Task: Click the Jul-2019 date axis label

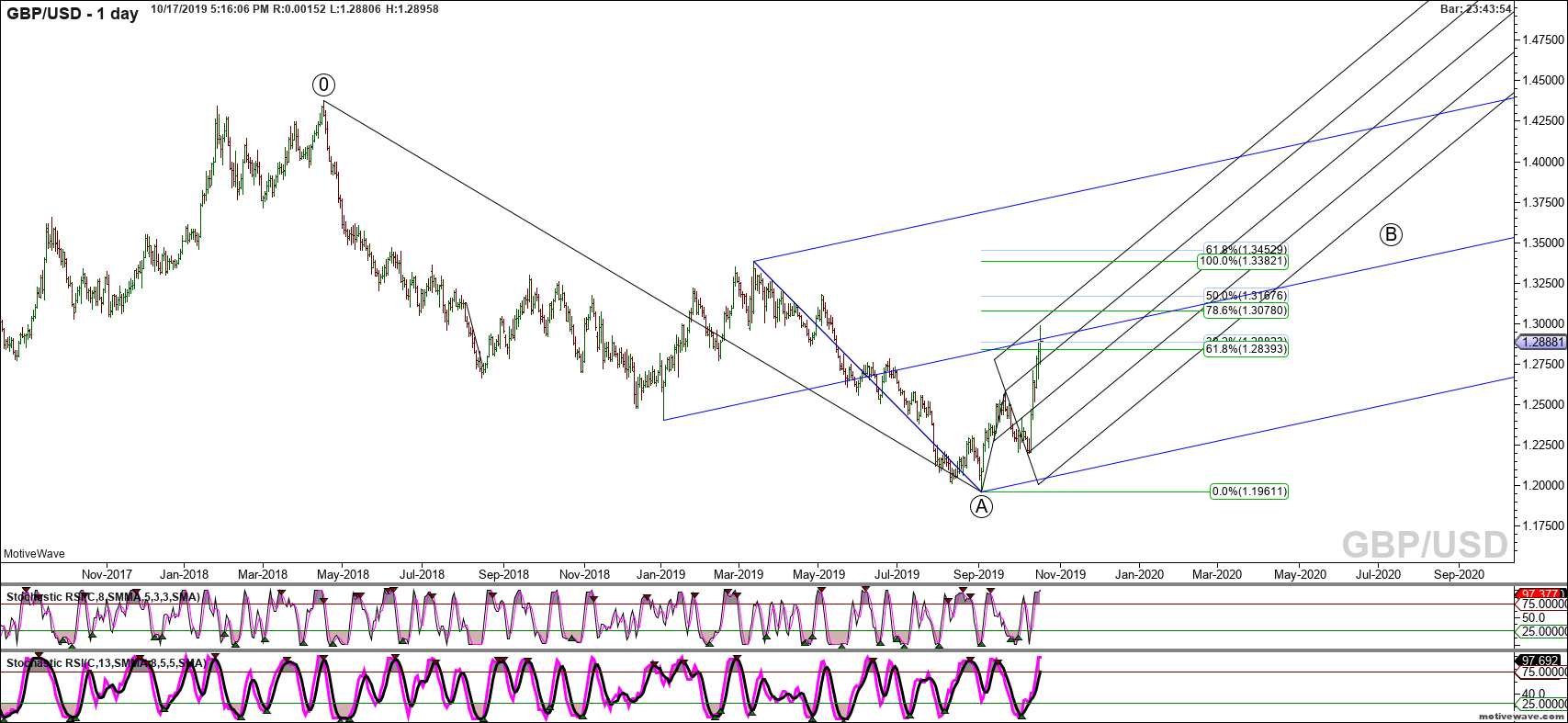Action: point(897,574)
